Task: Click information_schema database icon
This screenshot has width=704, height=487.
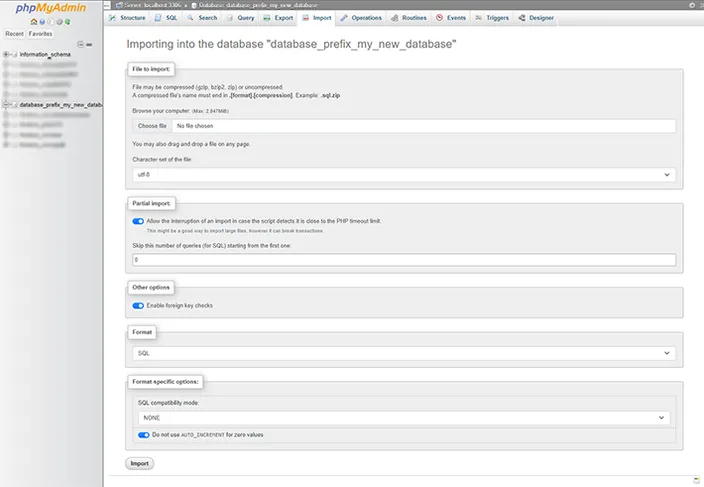Action: [x=15, y=54]
